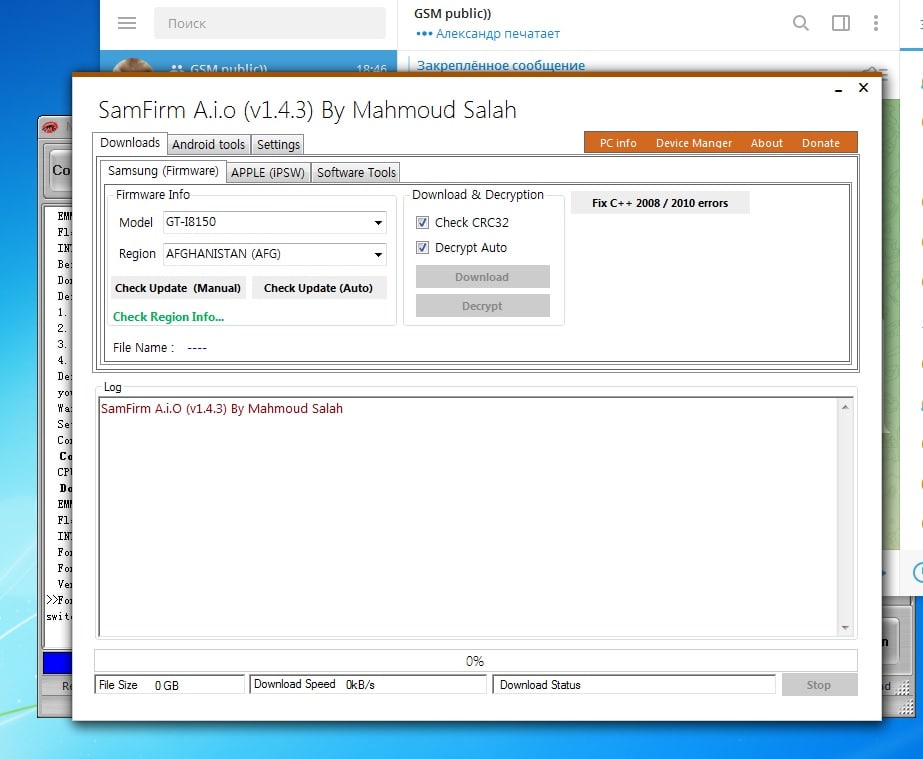Click log scrollbar down arrow
923x759 pixels.
click(845, 628)
